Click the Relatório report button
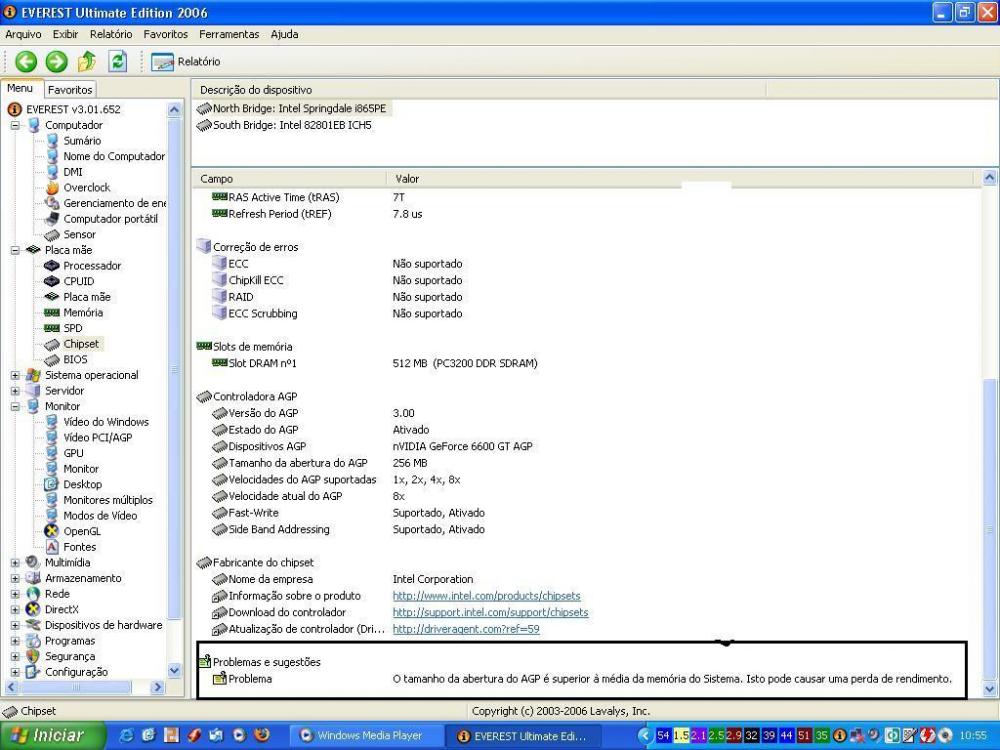The height and width of the screenshot is (750, 1000). 175,62
